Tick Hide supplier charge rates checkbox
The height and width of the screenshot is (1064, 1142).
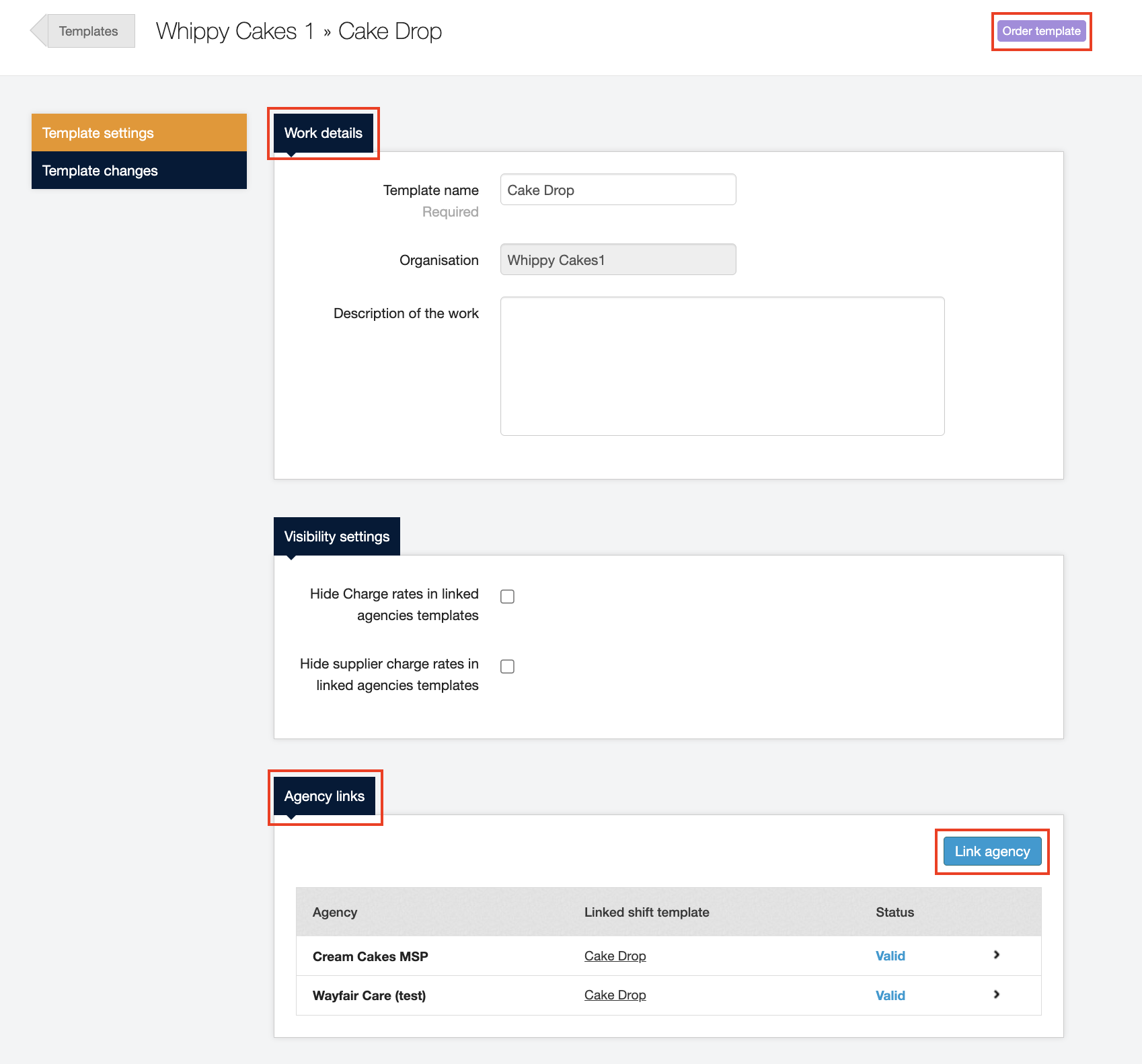(507, 667)
